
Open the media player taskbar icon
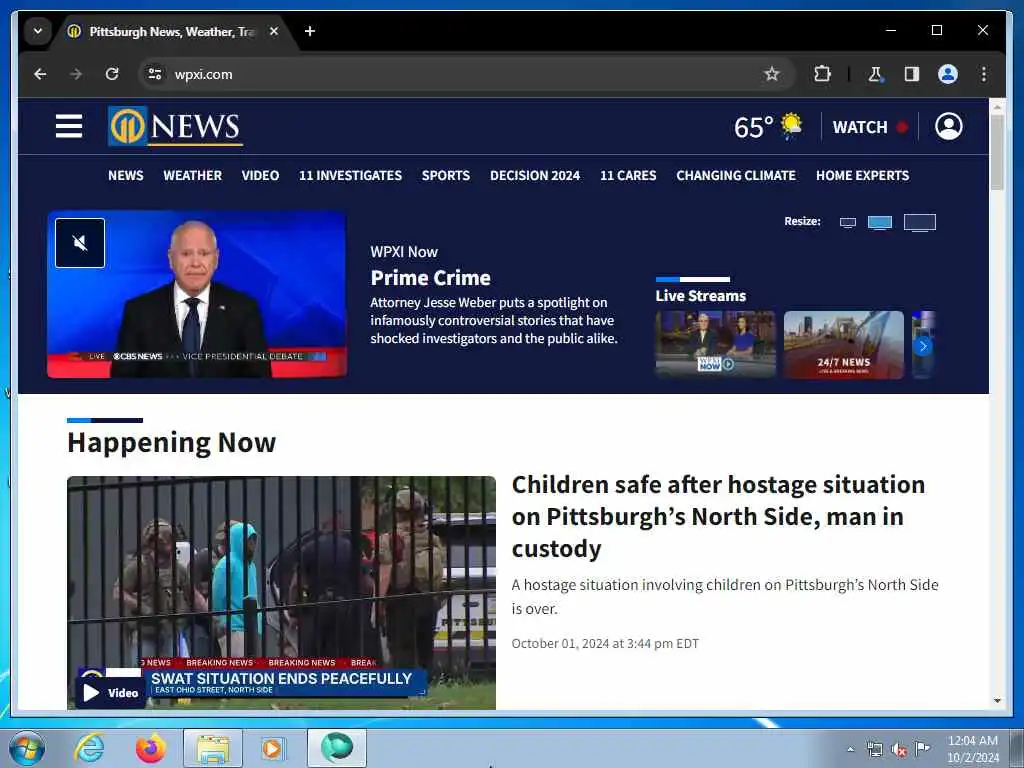click(272, 748)
